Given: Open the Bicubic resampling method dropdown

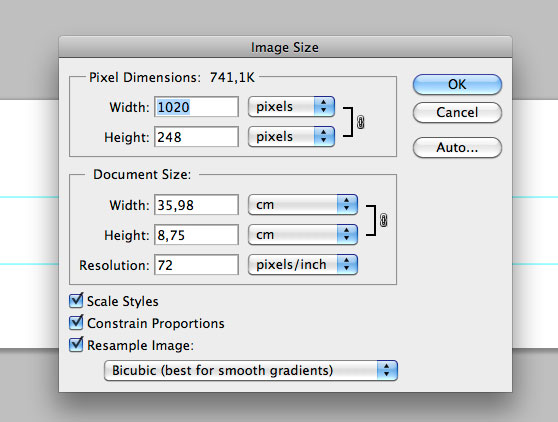Looking at the screenshot, I should coord(251,370).
